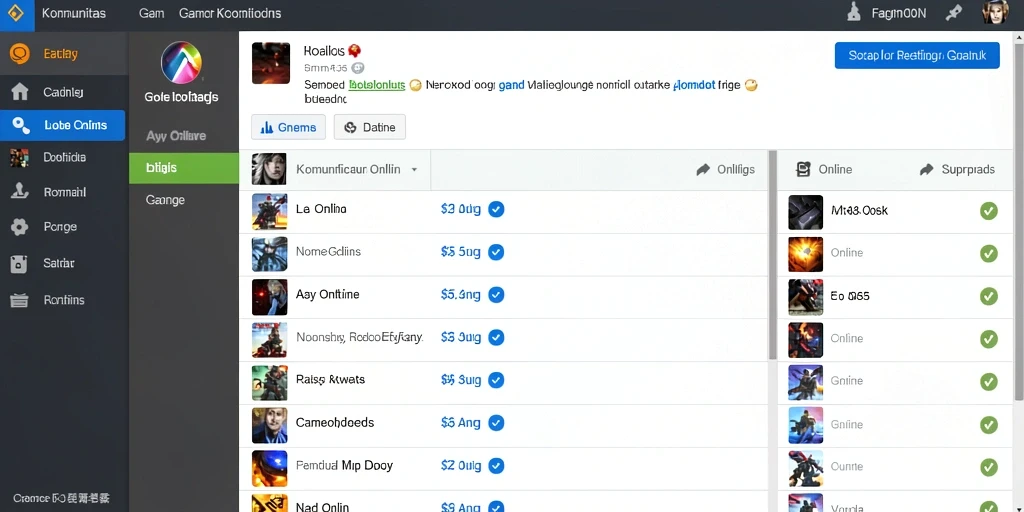This screenshot has height=512, width=1024.
Task: Click the Gnems button with chart icon
Action: [288, 127]
